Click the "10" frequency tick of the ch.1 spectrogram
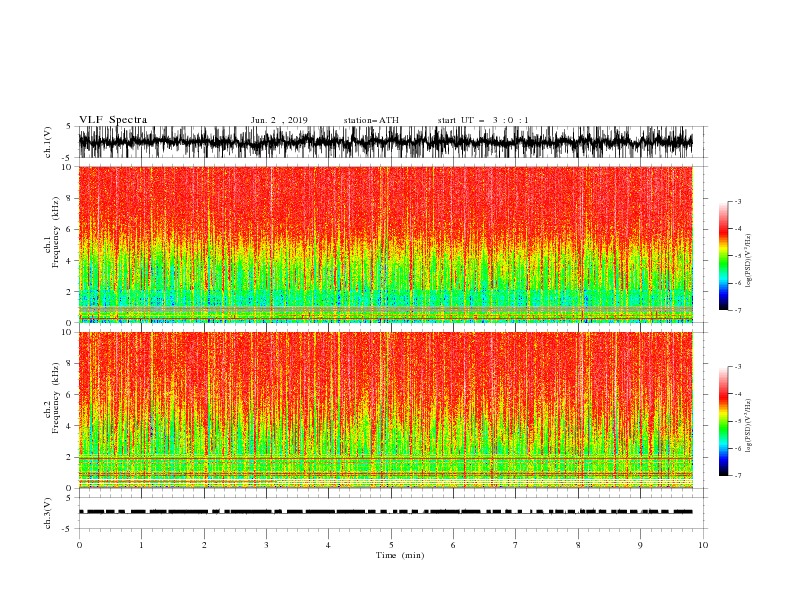792x612 pixels. click(x=67, y=167)
